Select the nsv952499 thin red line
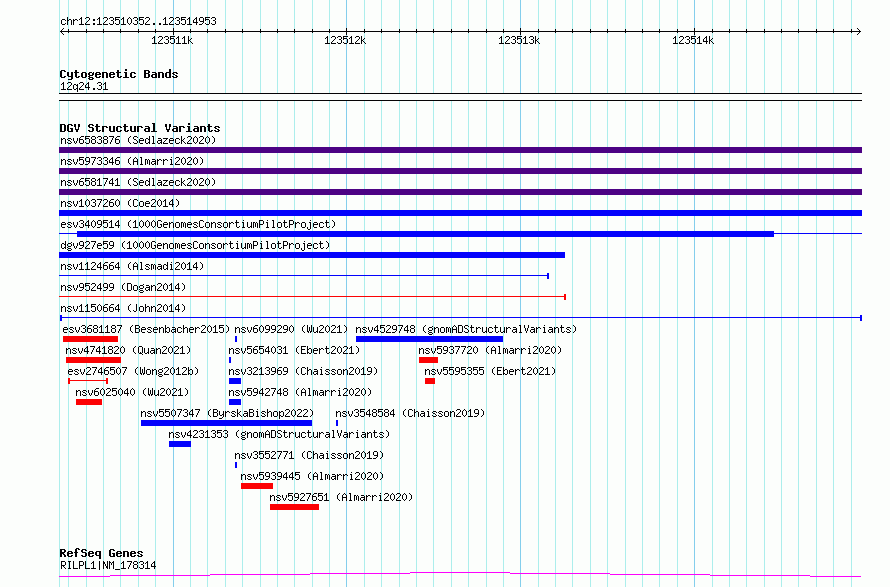 (x=312, y=297)
